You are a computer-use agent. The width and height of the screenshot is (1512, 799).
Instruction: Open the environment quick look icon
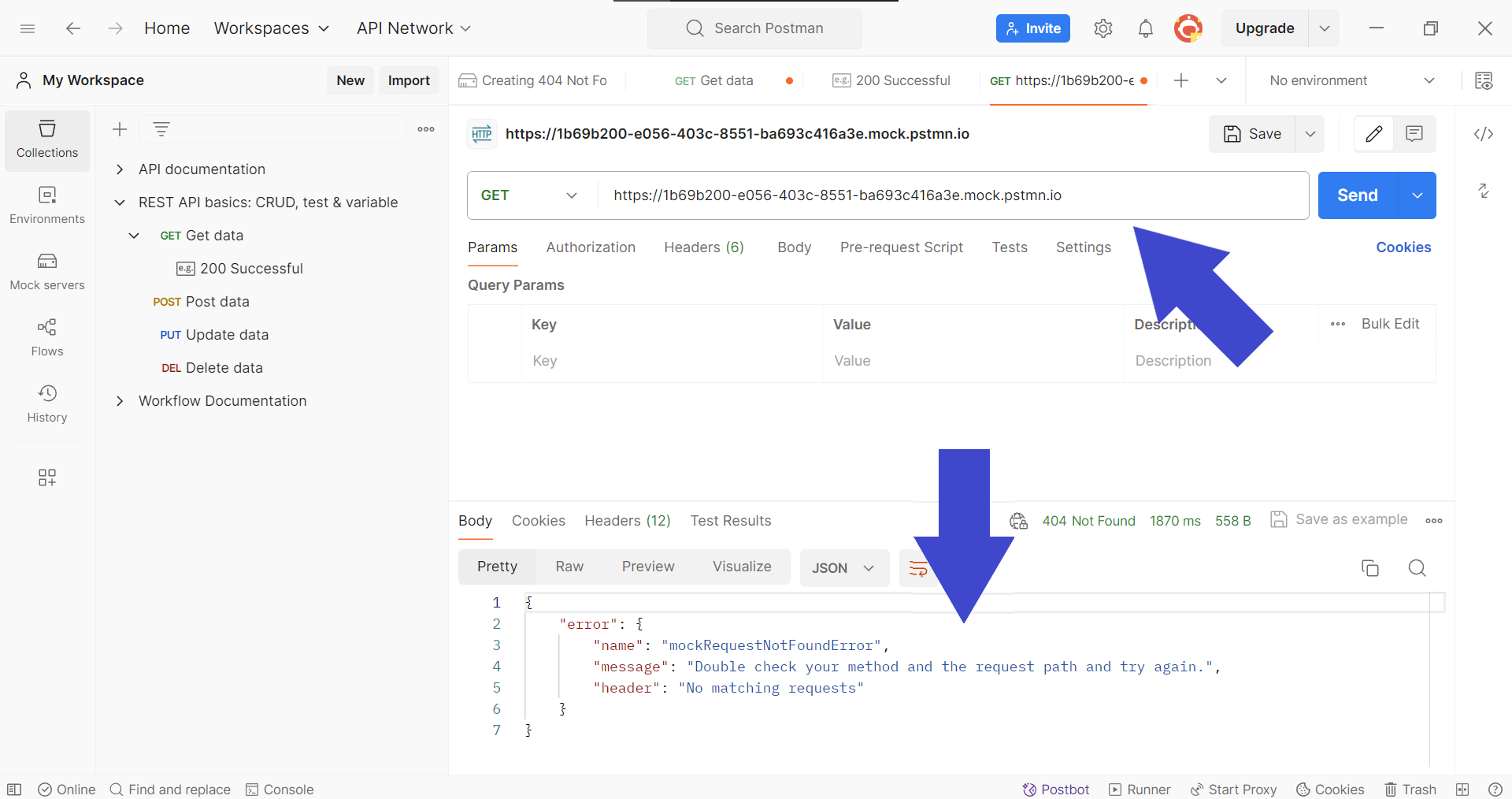(x=1484, y=80)
